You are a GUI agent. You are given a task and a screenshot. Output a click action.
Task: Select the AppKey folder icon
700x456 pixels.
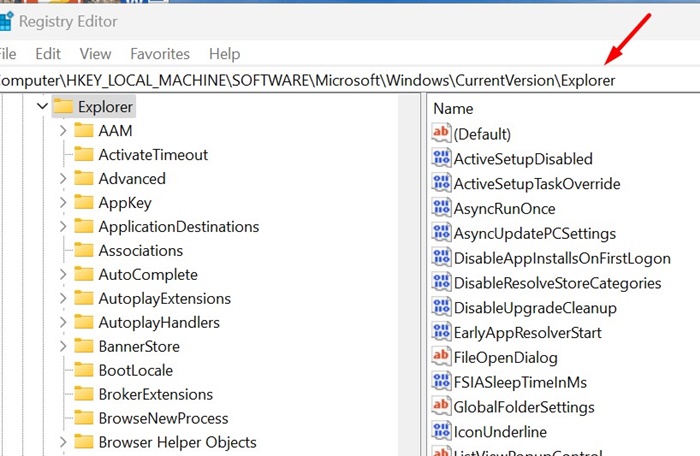click(83, 202)
